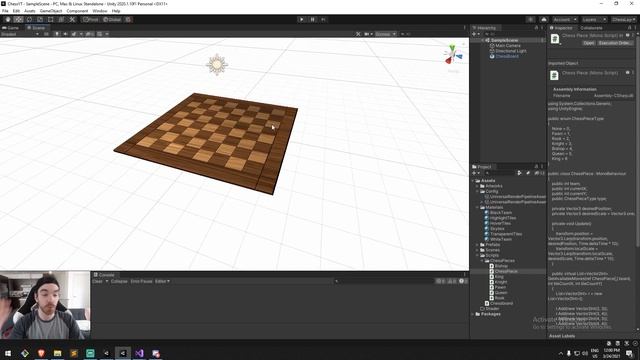
Task: Collapse the Assets folder
Action: [473, 180]
